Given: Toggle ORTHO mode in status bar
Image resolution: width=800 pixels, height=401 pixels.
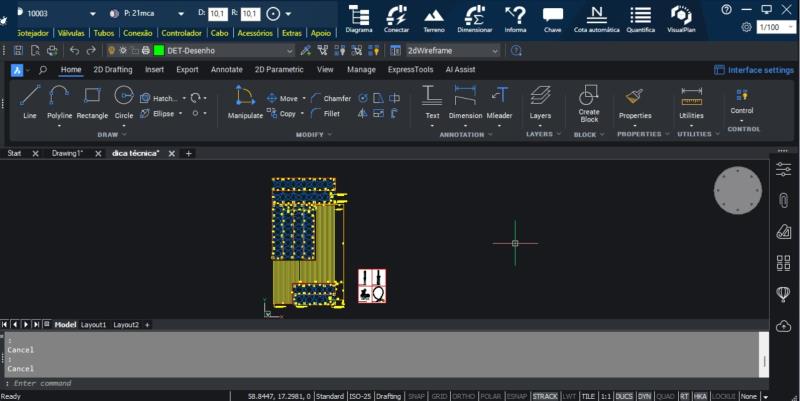Looking at the screenshot, I should click(x=464, y=396).
